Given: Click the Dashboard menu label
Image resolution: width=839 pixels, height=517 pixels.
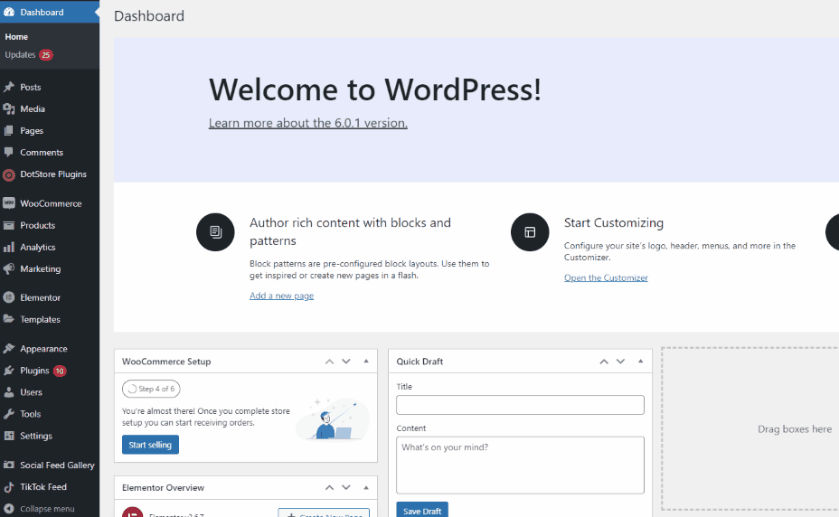Looking at the screenshot, I should (x=42, y=12).
